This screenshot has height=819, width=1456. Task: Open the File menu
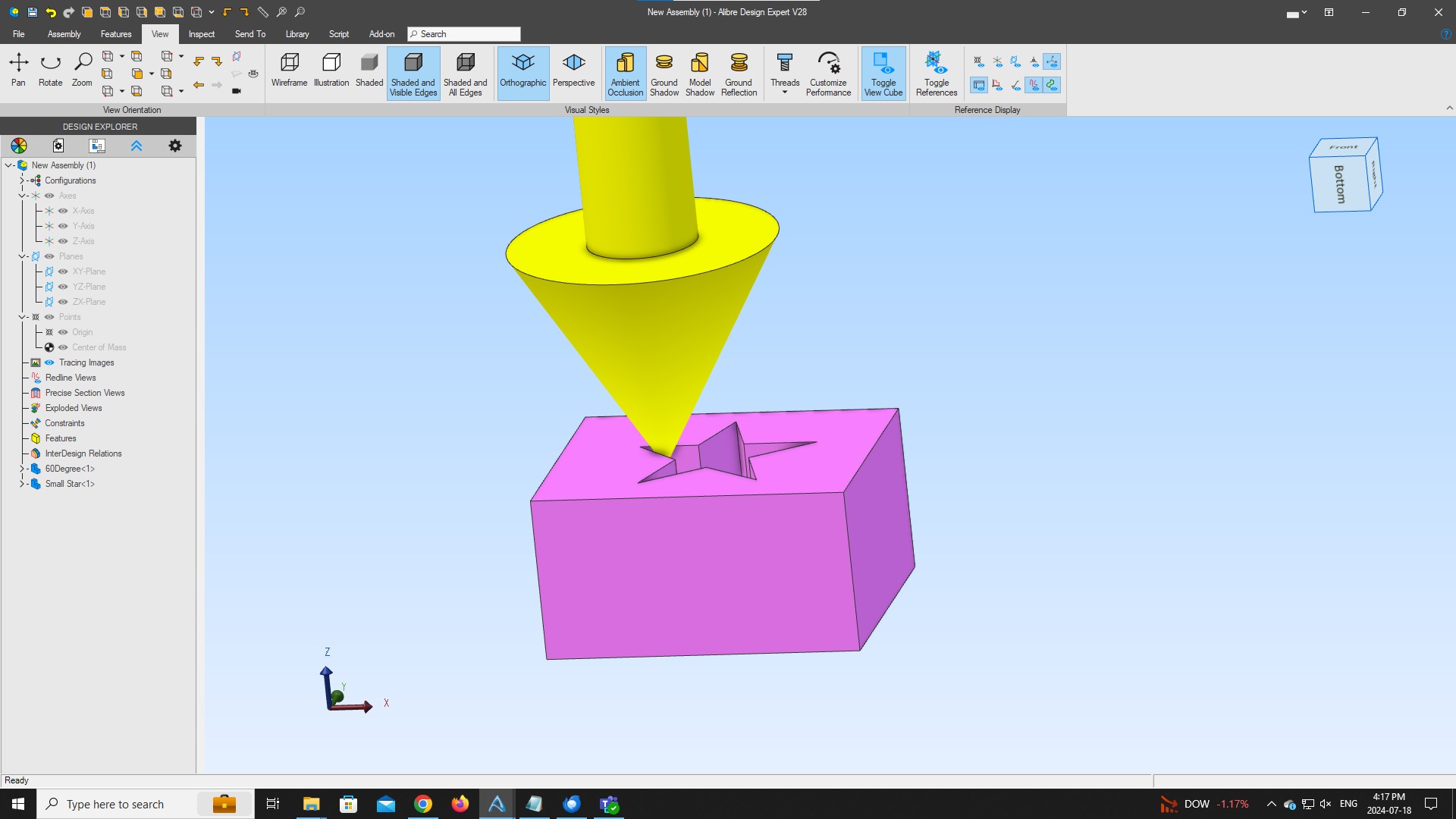[x=18, y=34]
